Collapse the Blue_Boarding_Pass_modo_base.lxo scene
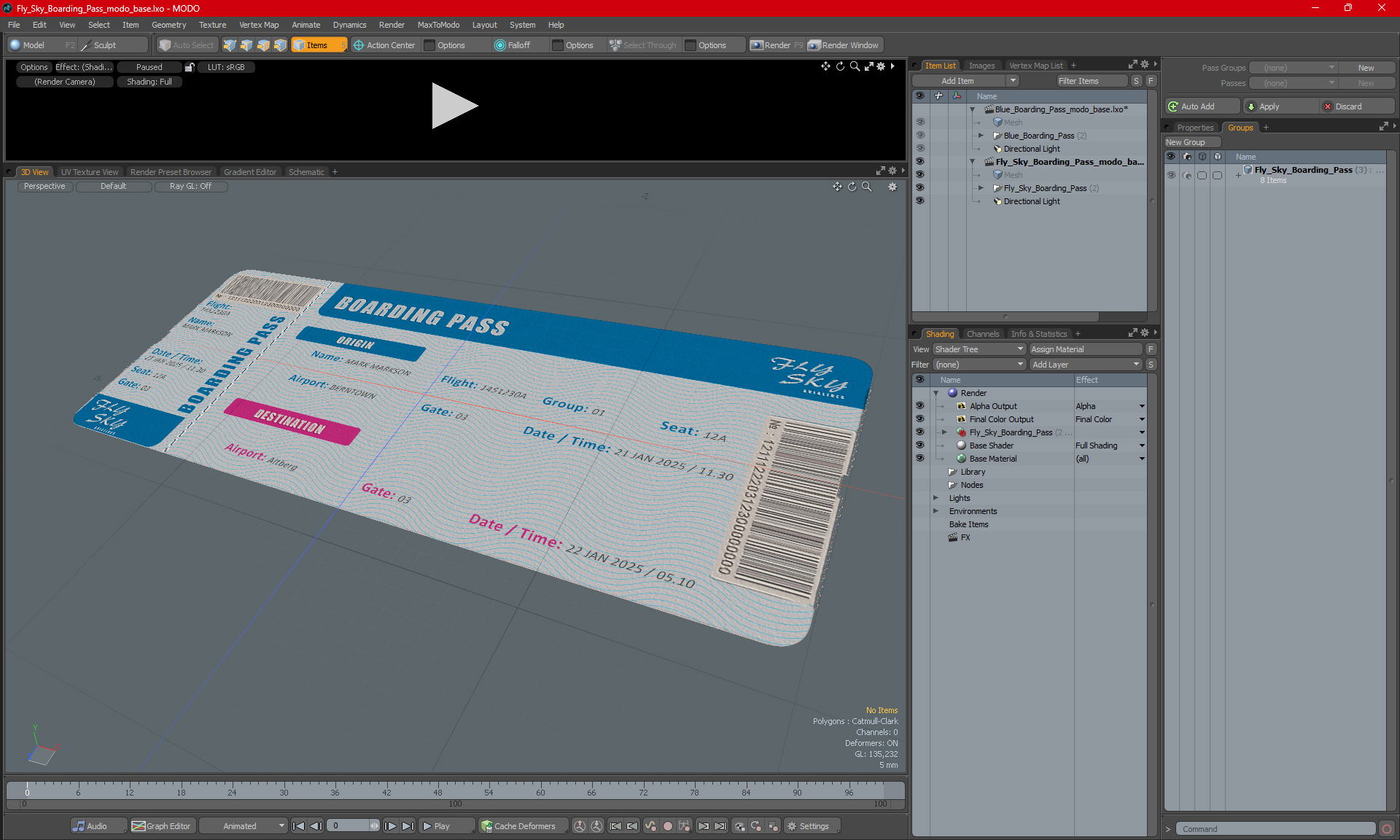Image resolution: width=1400 pixels, height=840 pixels. click(x=972, y=109)
